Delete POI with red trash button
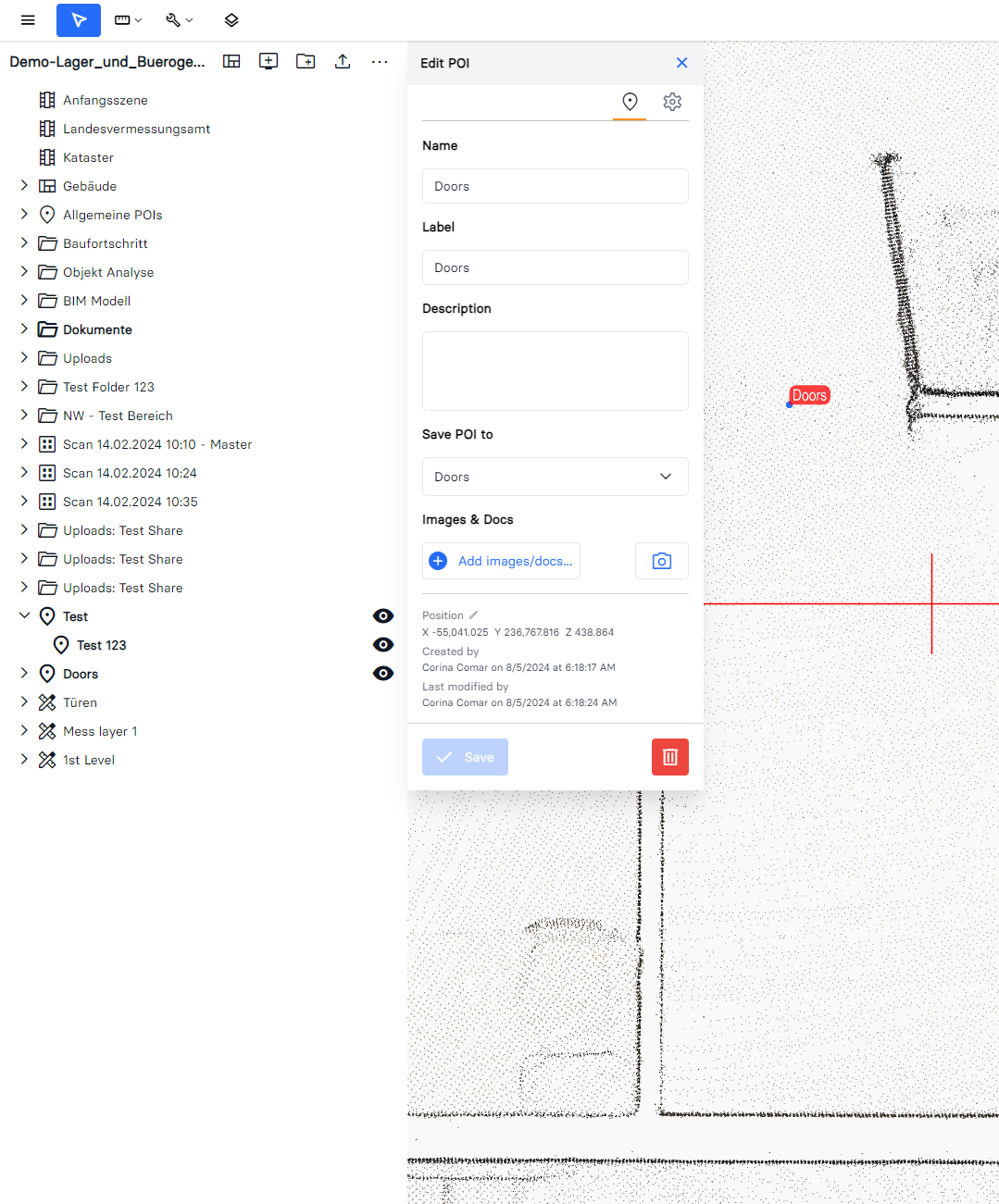Viewport: 999px width, 1204px height. click(x=669, y=757)
